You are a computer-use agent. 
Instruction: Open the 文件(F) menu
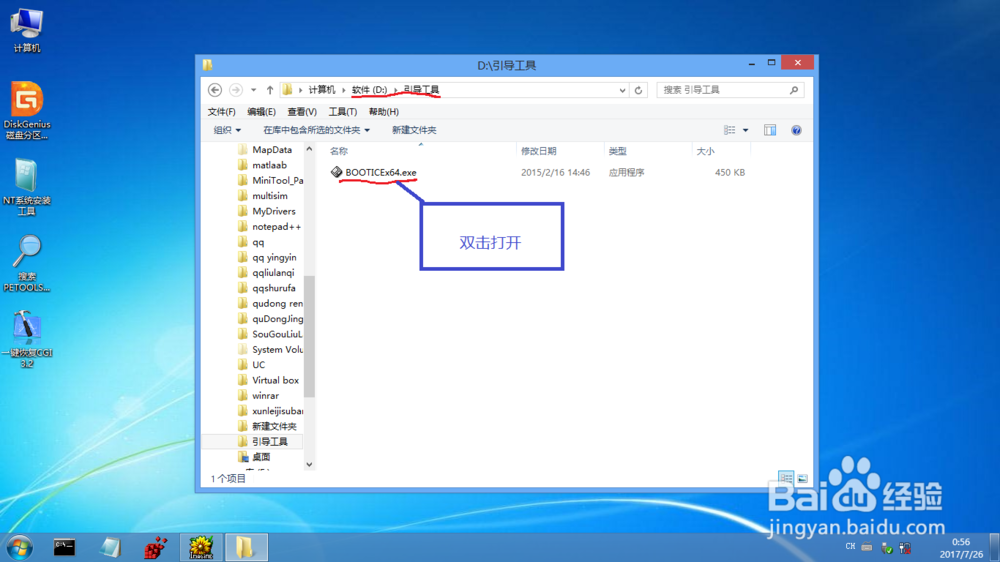(221, 112)
